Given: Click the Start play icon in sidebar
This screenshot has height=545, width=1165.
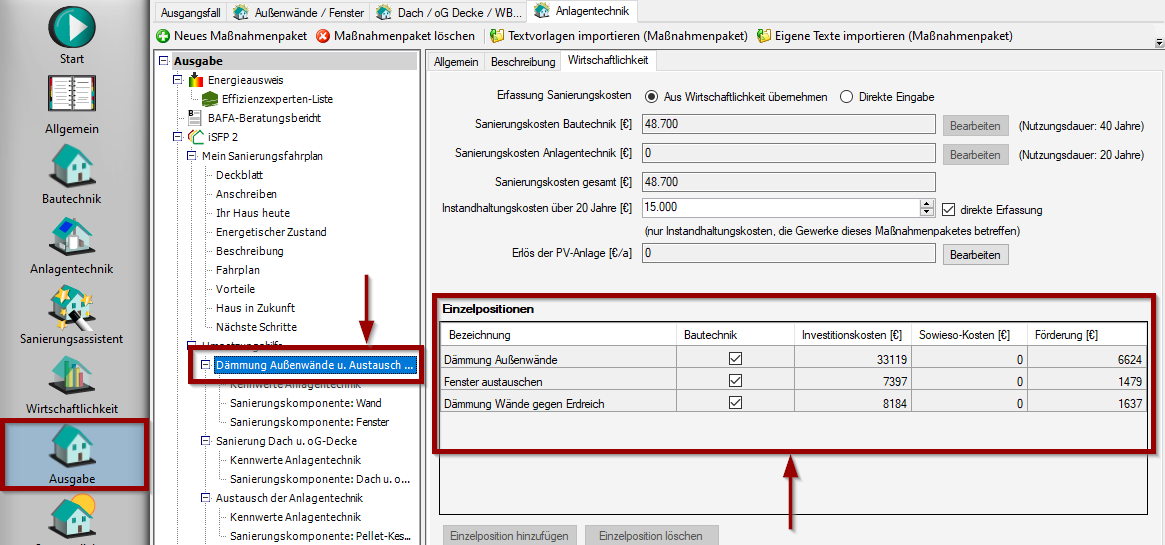Looking at the screenshot, I should (x=72, y=27).
